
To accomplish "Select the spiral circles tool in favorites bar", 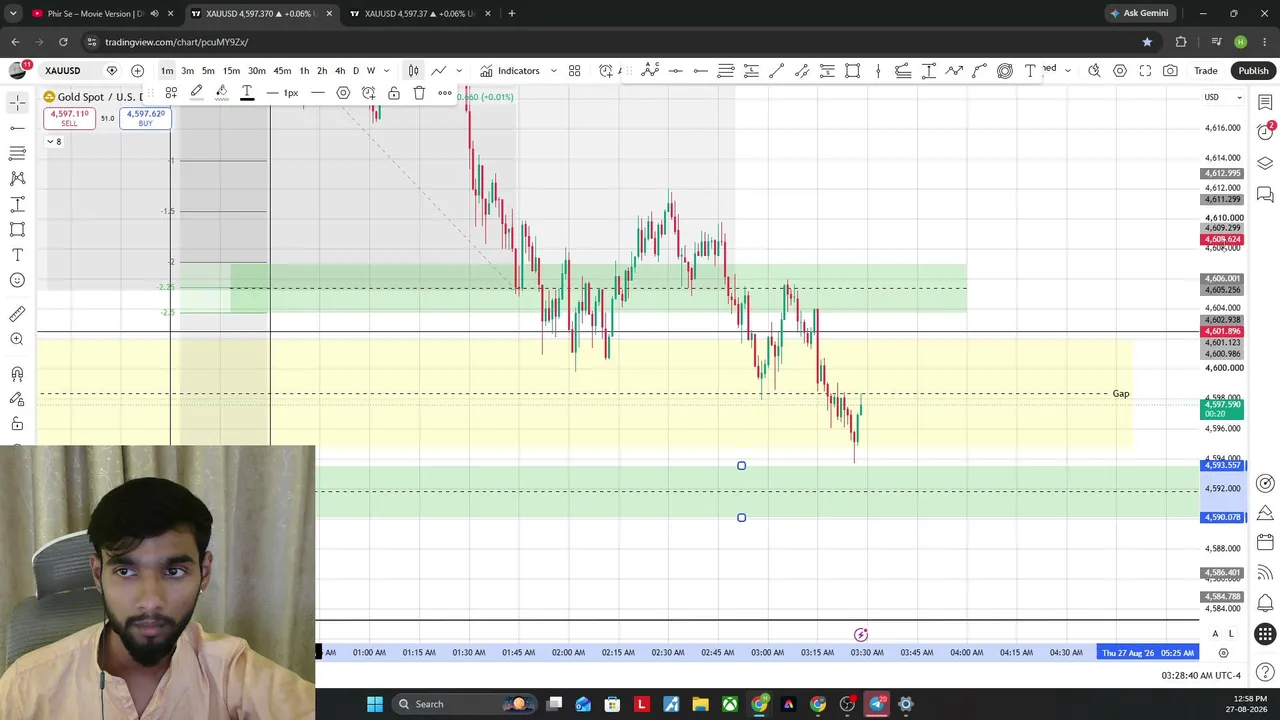I will pos(1004,71).
